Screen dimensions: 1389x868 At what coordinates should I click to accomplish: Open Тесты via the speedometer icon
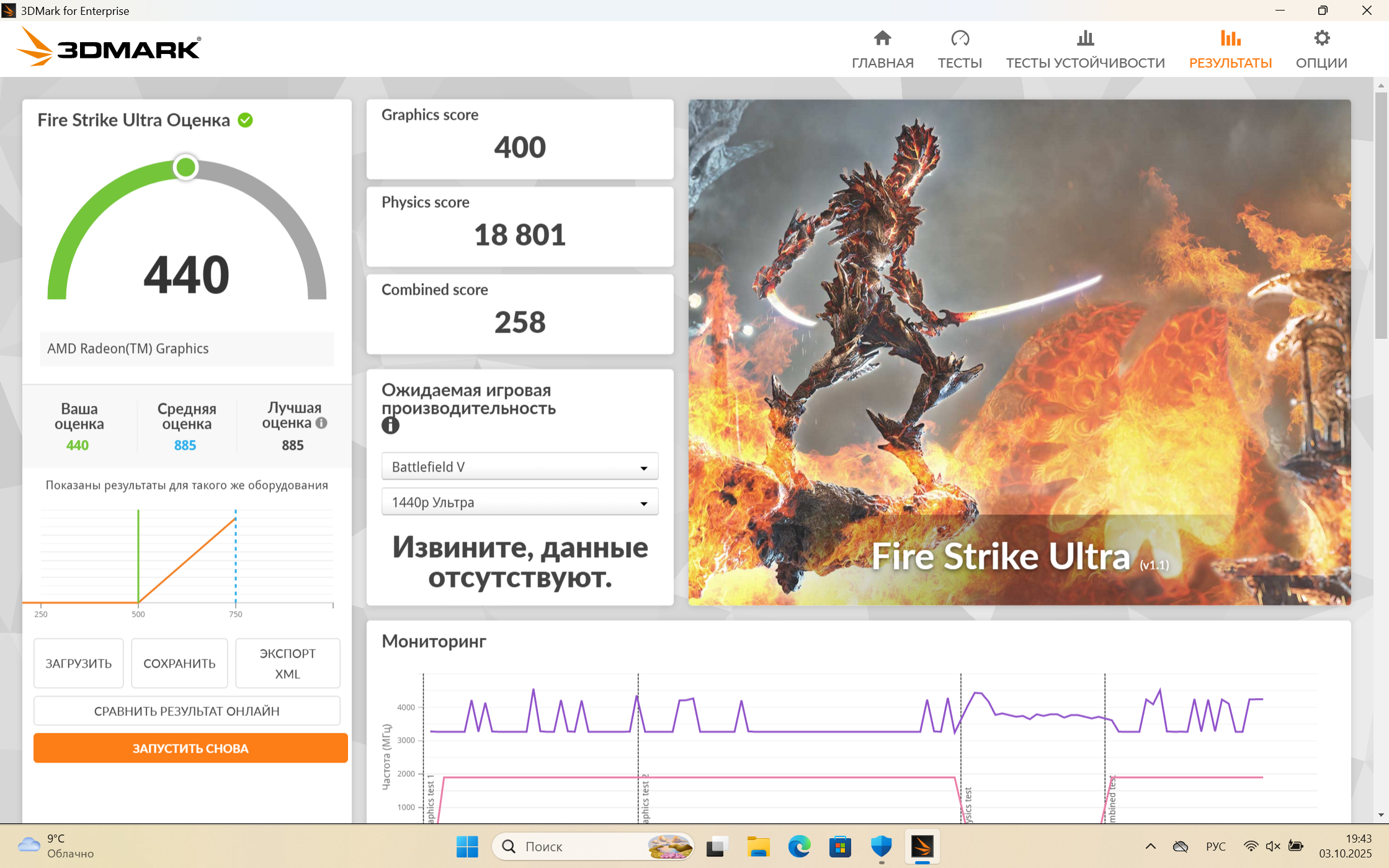pos(960,38)
